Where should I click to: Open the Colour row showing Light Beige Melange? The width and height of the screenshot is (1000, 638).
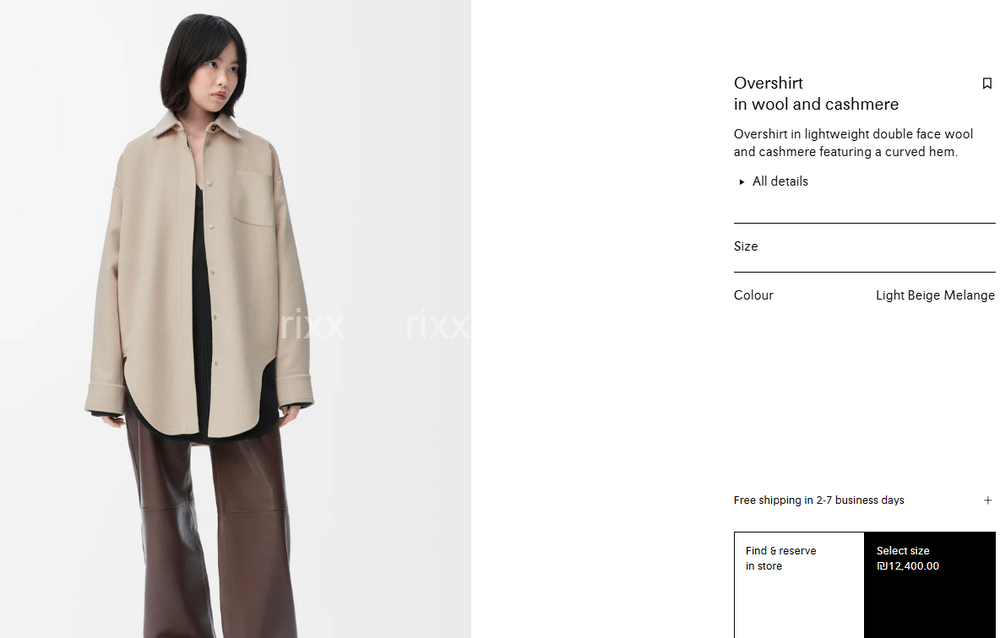[864, 295]
